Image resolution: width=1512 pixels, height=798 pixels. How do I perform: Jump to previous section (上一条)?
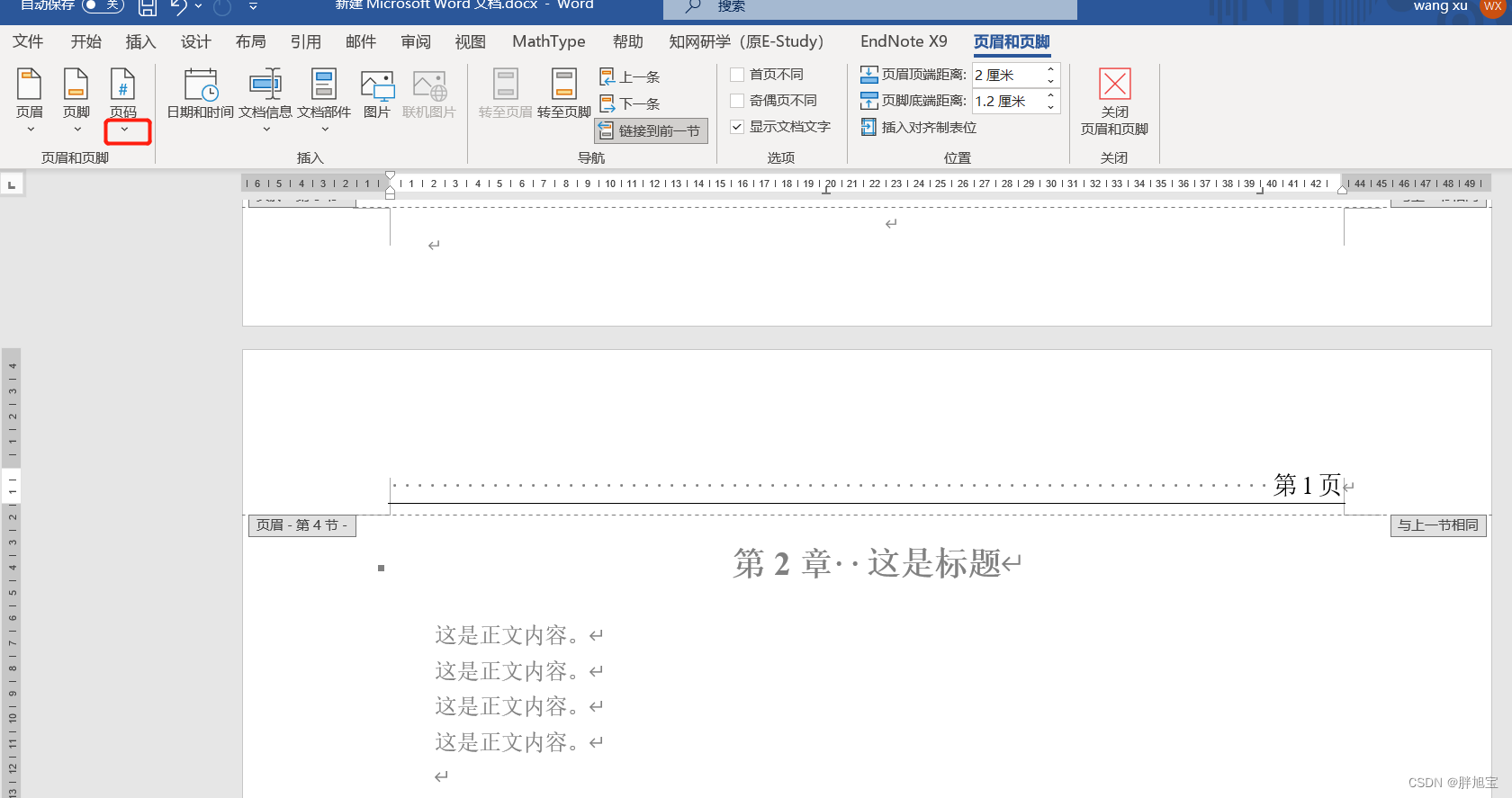630,77
